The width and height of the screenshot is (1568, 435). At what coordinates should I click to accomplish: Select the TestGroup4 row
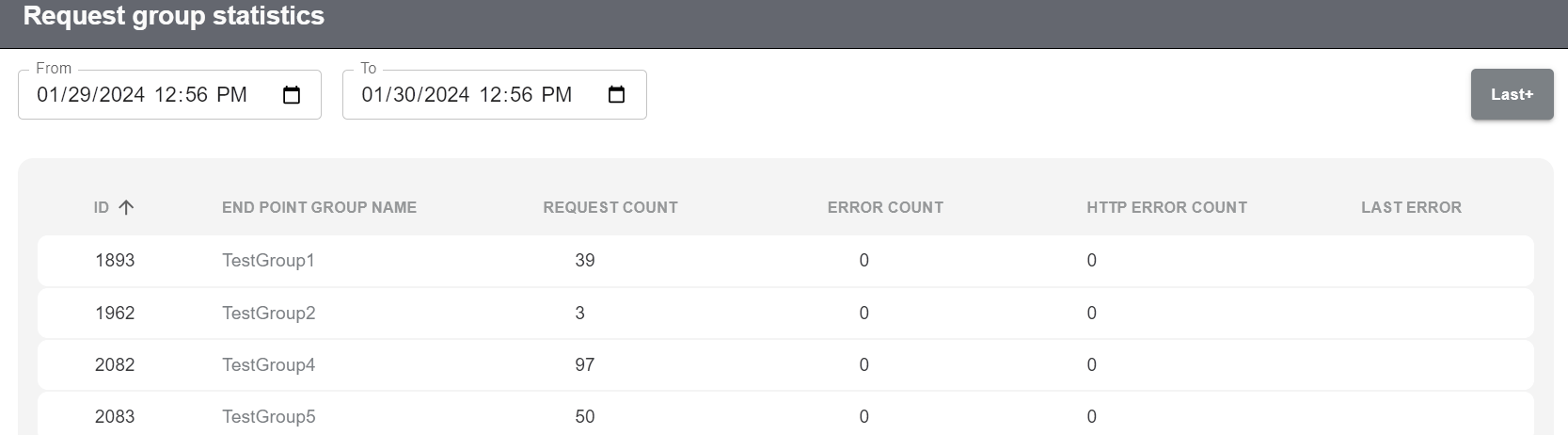(268, 365)
